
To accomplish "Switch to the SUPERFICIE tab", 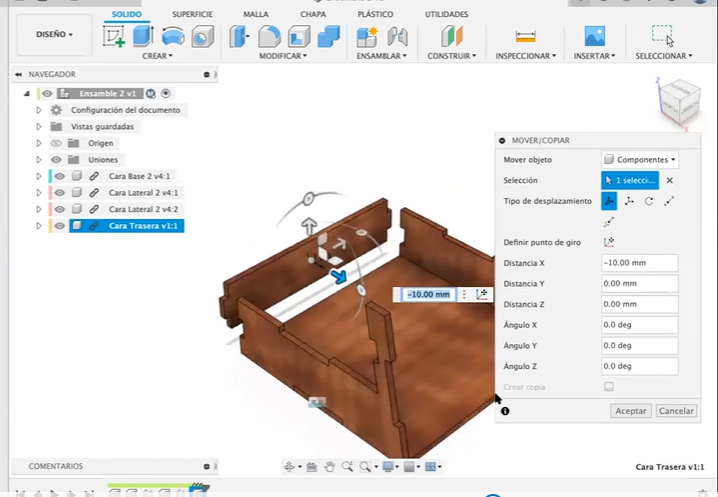I will (192, 14).
